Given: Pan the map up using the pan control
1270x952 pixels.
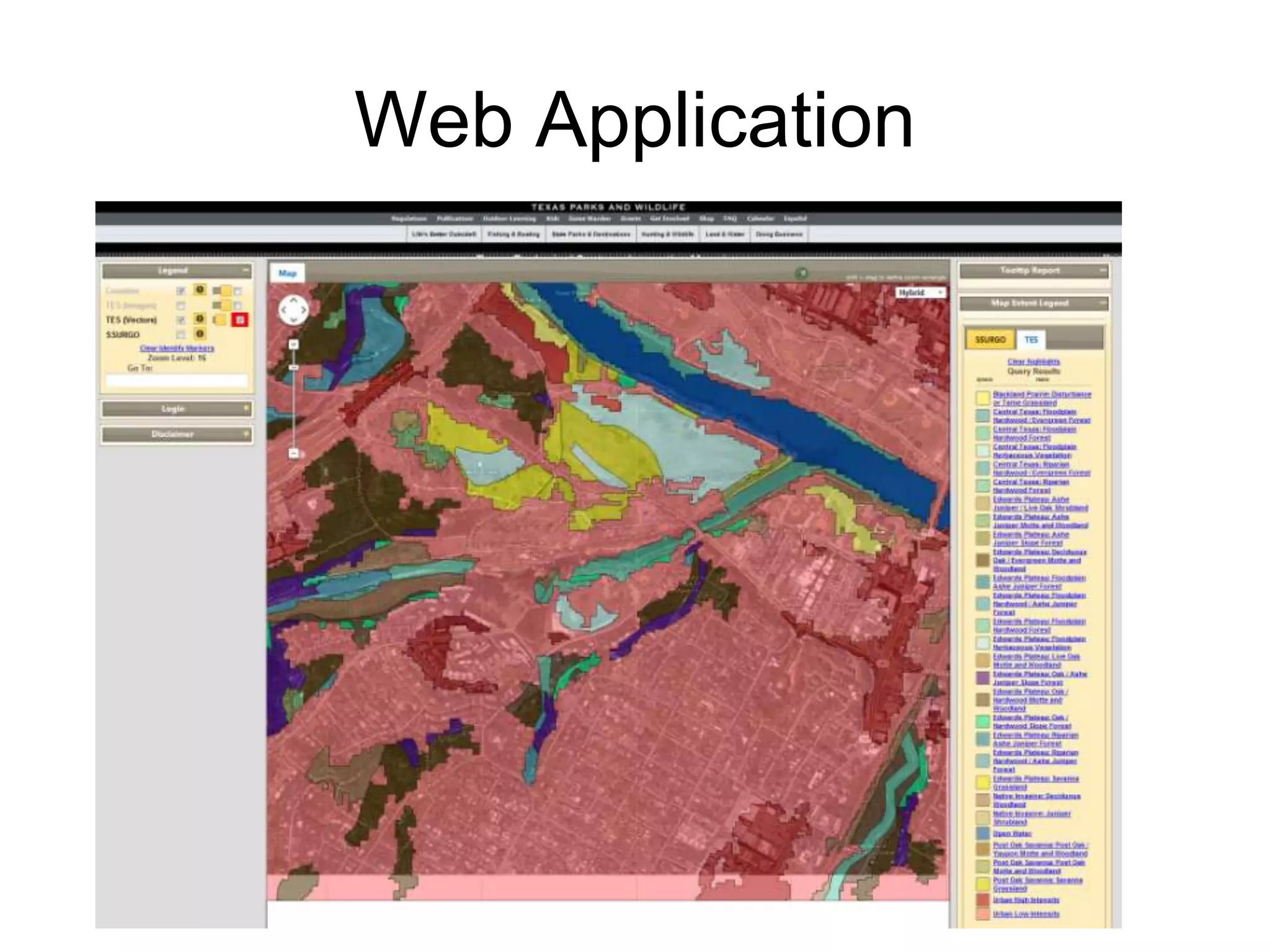Looking at the screenshot, I should tap(293, 300).
